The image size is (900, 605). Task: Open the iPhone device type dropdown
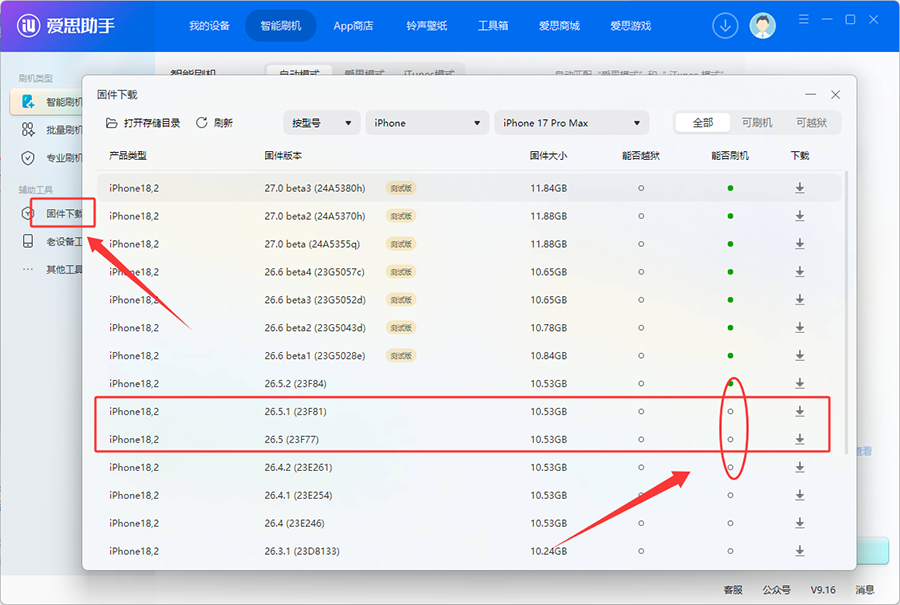point(427,123)
